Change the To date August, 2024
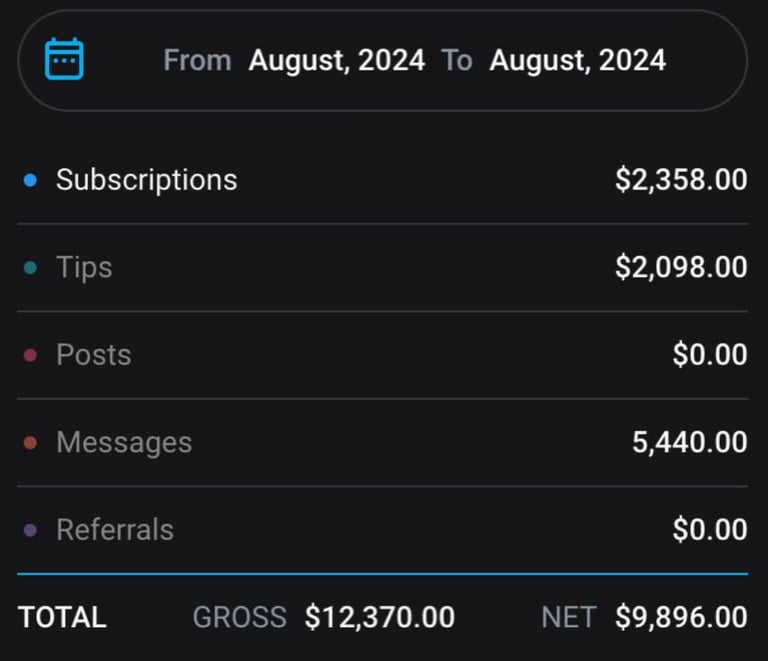Viewport: 768px width, 661px height. coord(577,61)
